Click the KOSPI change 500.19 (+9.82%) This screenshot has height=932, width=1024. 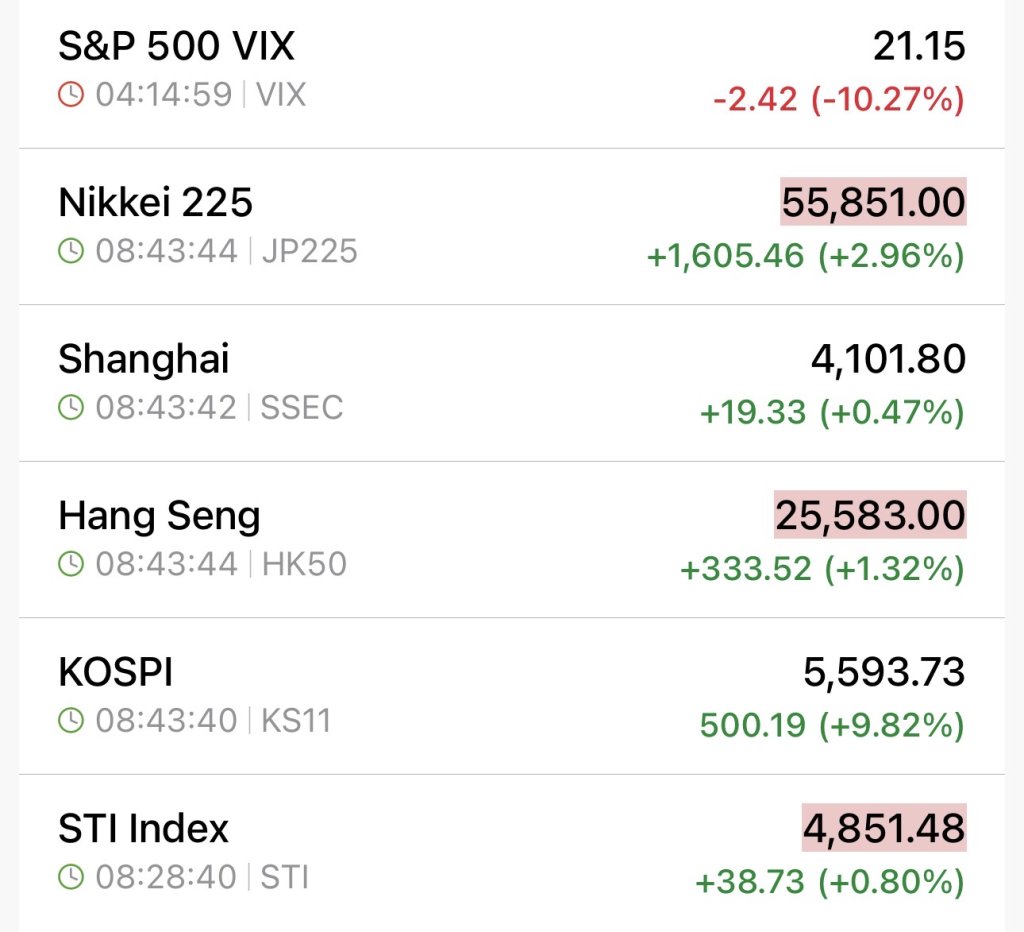click(832, 725)
